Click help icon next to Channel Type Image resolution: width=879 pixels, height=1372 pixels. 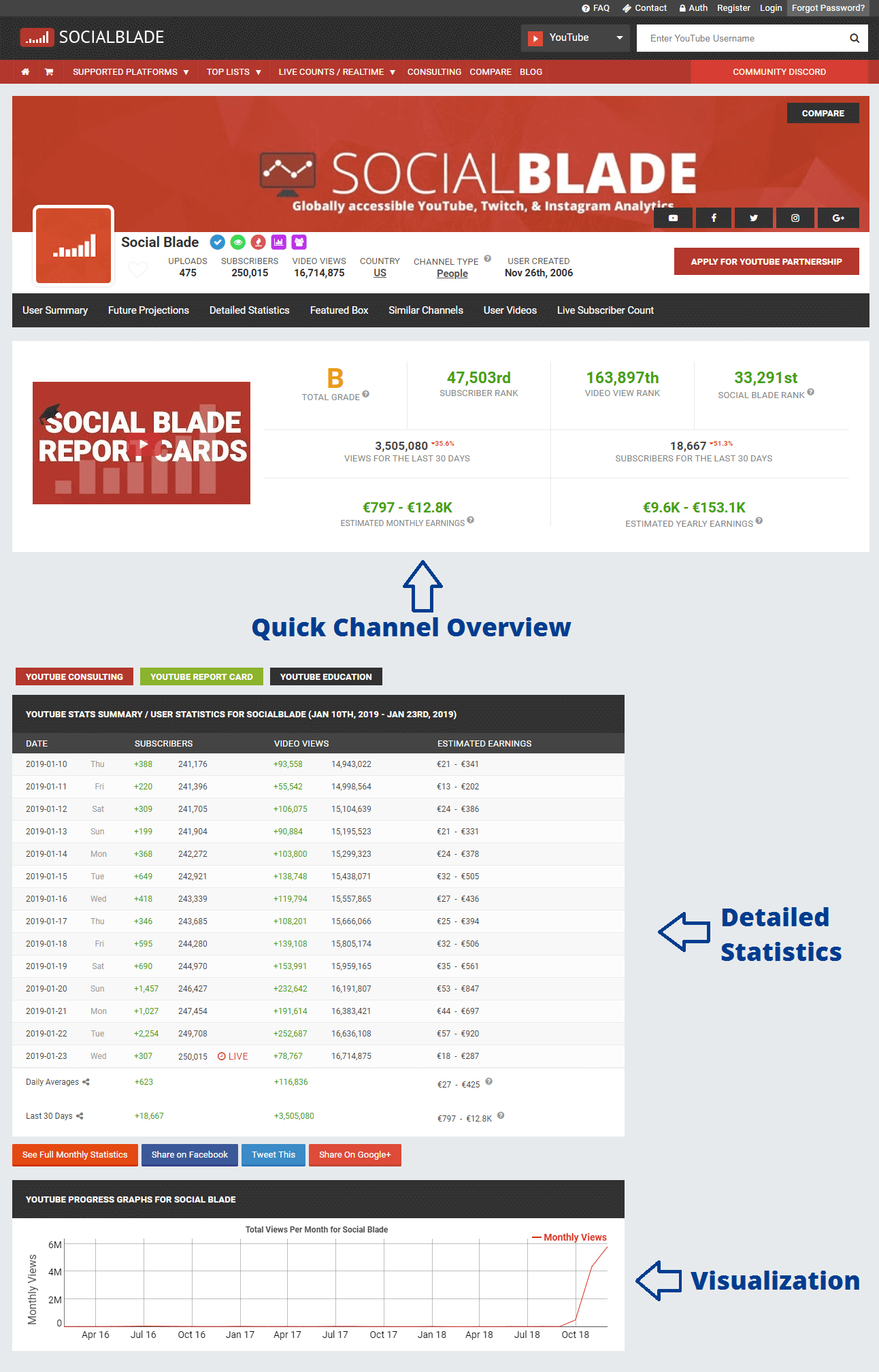coord(487,259)
